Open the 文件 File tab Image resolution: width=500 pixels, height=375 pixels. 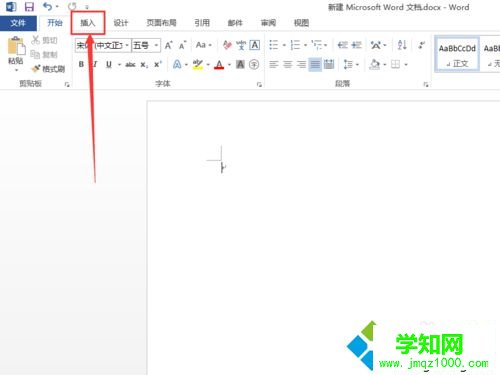18,23
